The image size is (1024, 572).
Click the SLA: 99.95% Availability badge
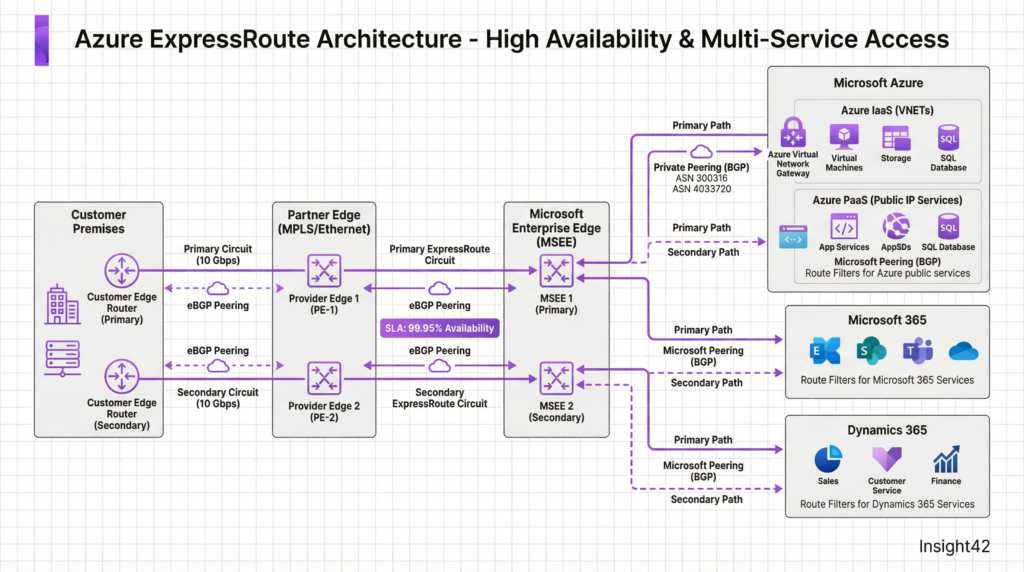click(439, 327)
